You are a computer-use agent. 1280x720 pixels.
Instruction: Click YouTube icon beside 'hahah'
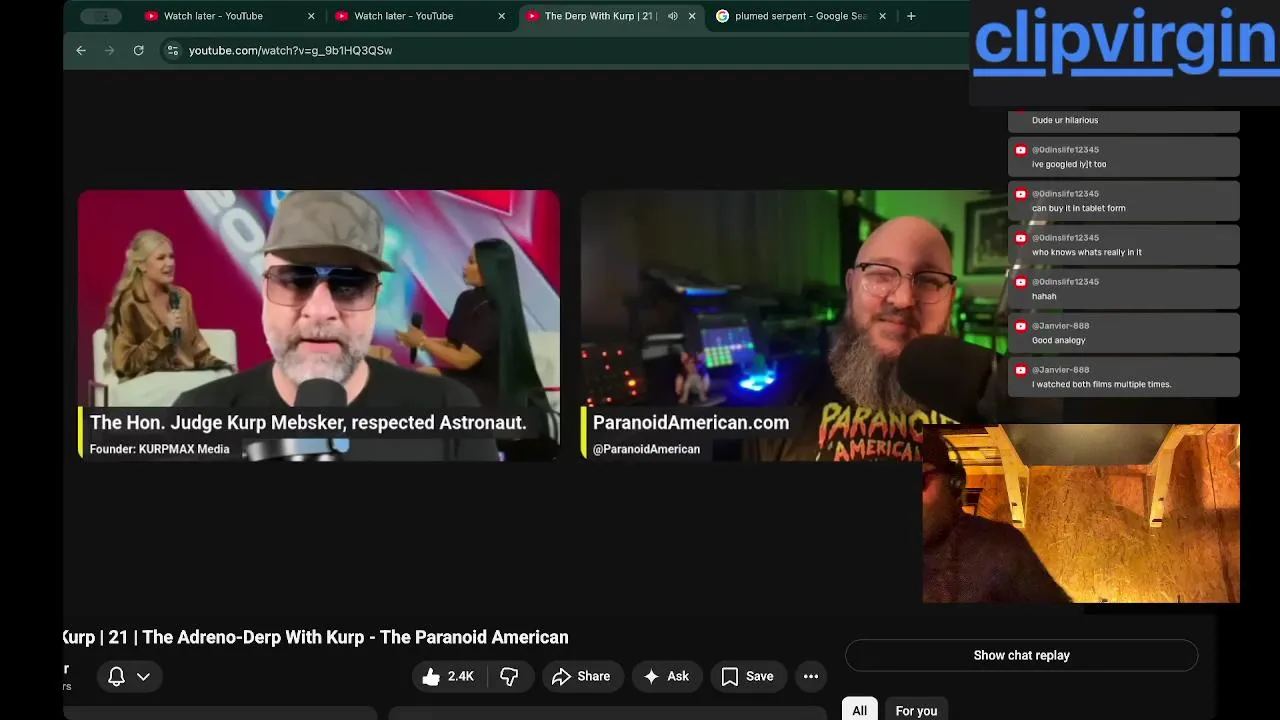tap(1020, 282)
